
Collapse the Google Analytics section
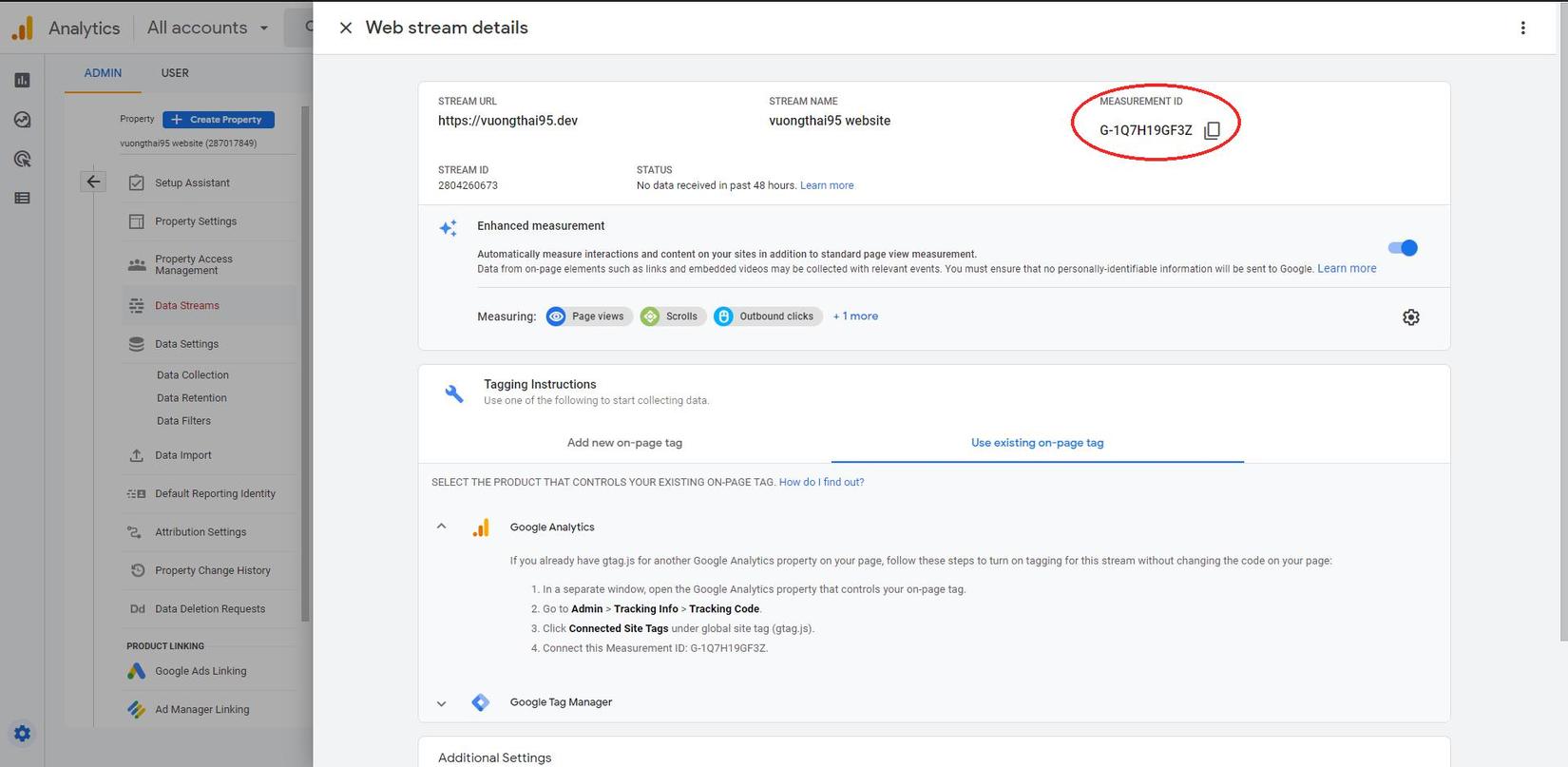pyautogui.click(x=441, y=527)
